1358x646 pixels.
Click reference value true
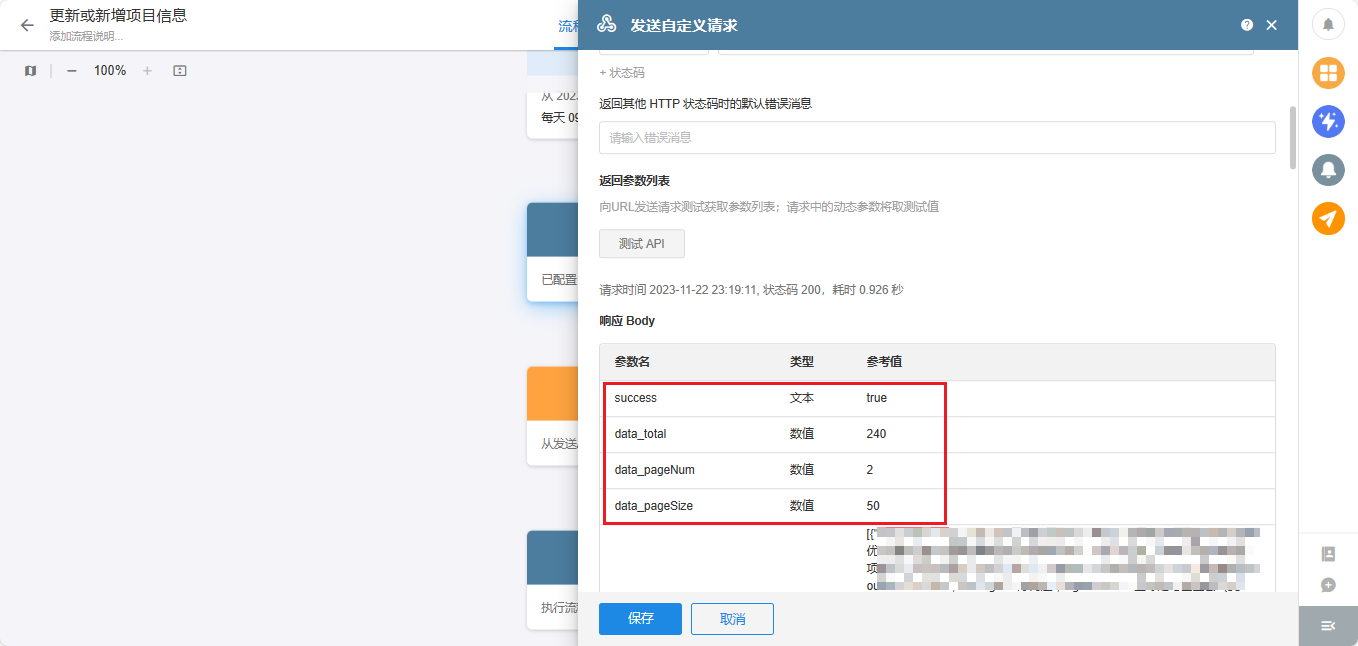point(876,398)
